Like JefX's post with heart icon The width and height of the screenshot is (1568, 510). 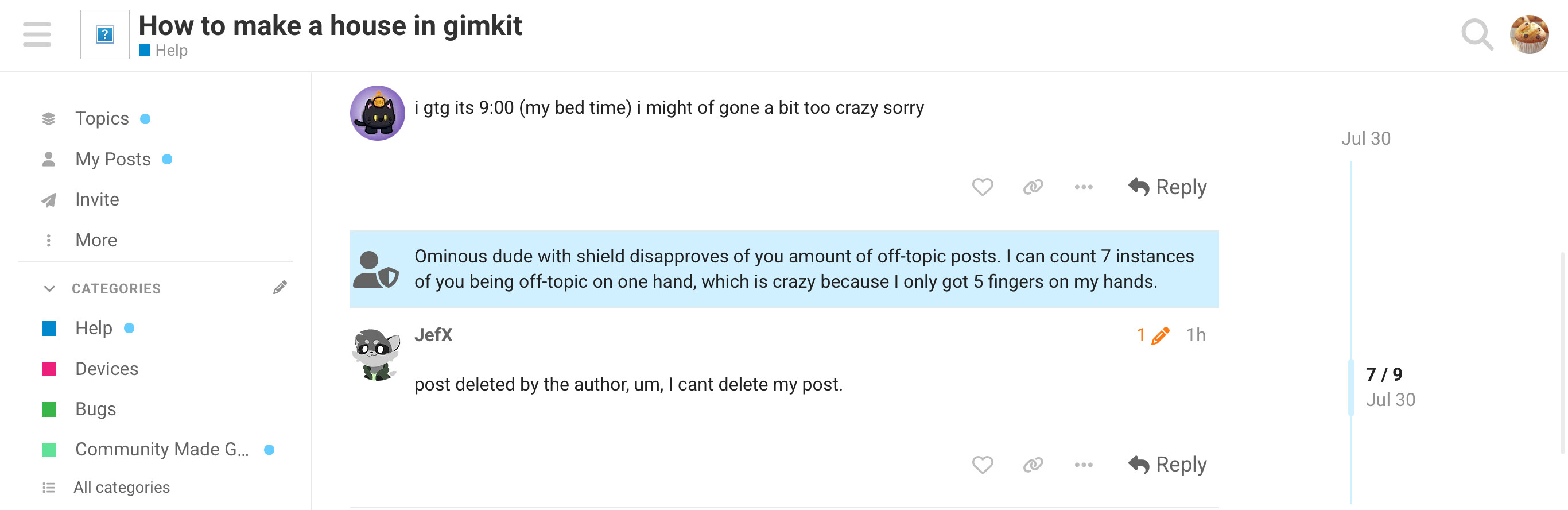(982, 465)
